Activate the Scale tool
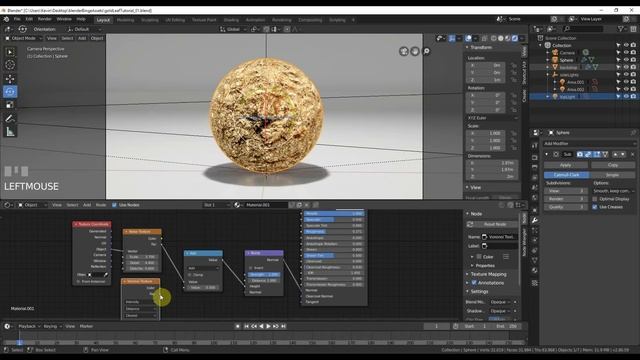This screenshot has height=360, width=640. pyautogui.click(x=10, y=105)
